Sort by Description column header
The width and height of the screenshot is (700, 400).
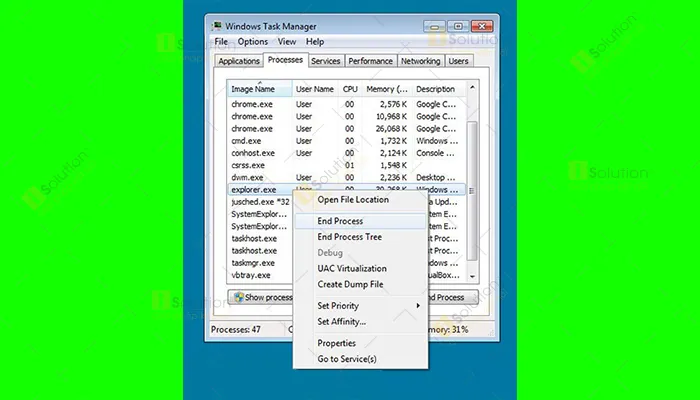pos(439,89)
